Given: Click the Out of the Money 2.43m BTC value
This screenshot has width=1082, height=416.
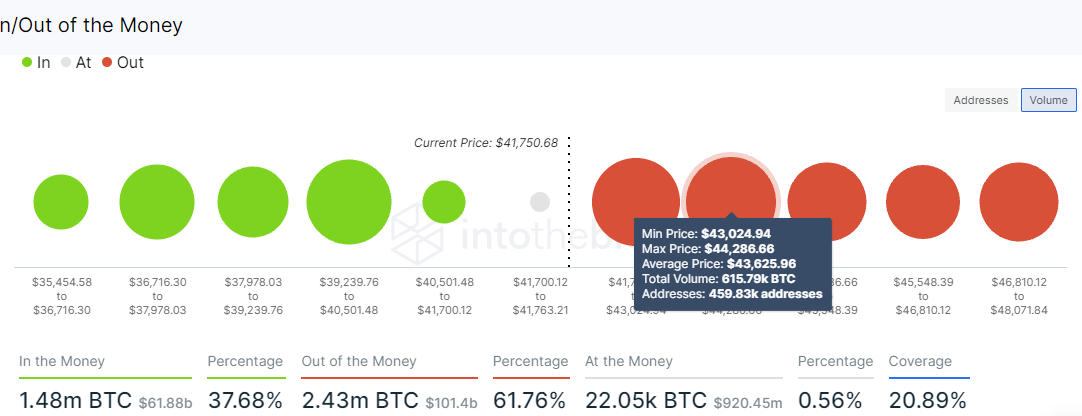Looking at the screenshot, I should click(360, 400).
